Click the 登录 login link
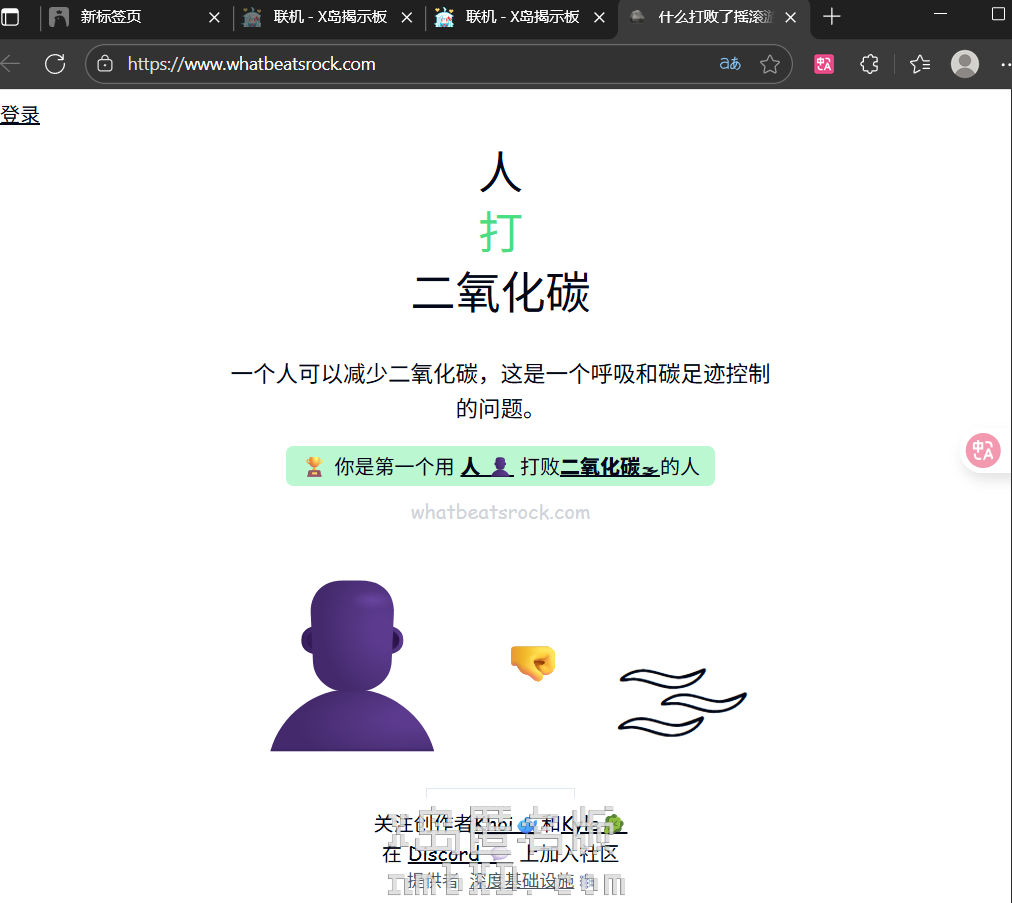Image resolution: width=1012 pixels, height=903 pixels. 20,115
